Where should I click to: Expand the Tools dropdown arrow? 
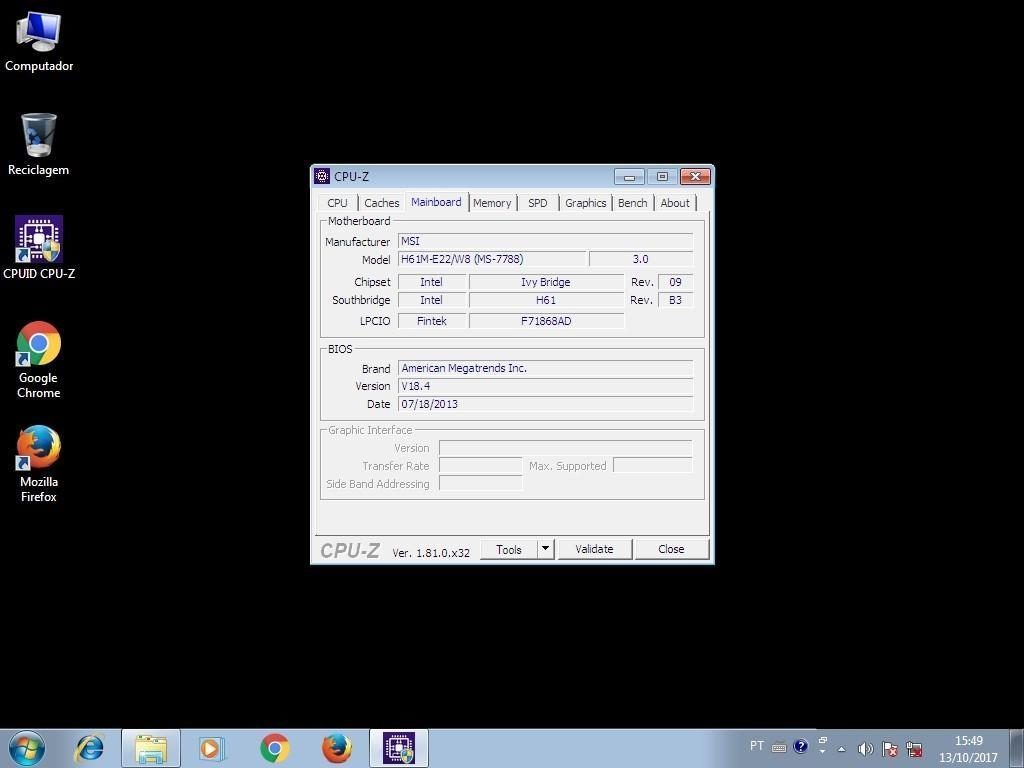(x=546, y=549)
